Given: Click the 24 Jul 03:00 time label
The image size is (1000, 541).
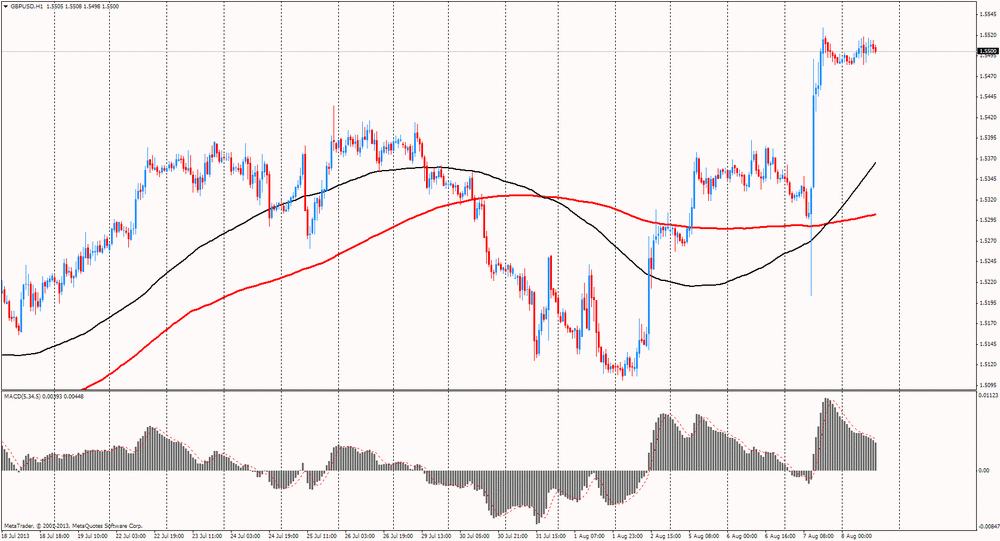Looking at the screenshot, I should point(245,537).
